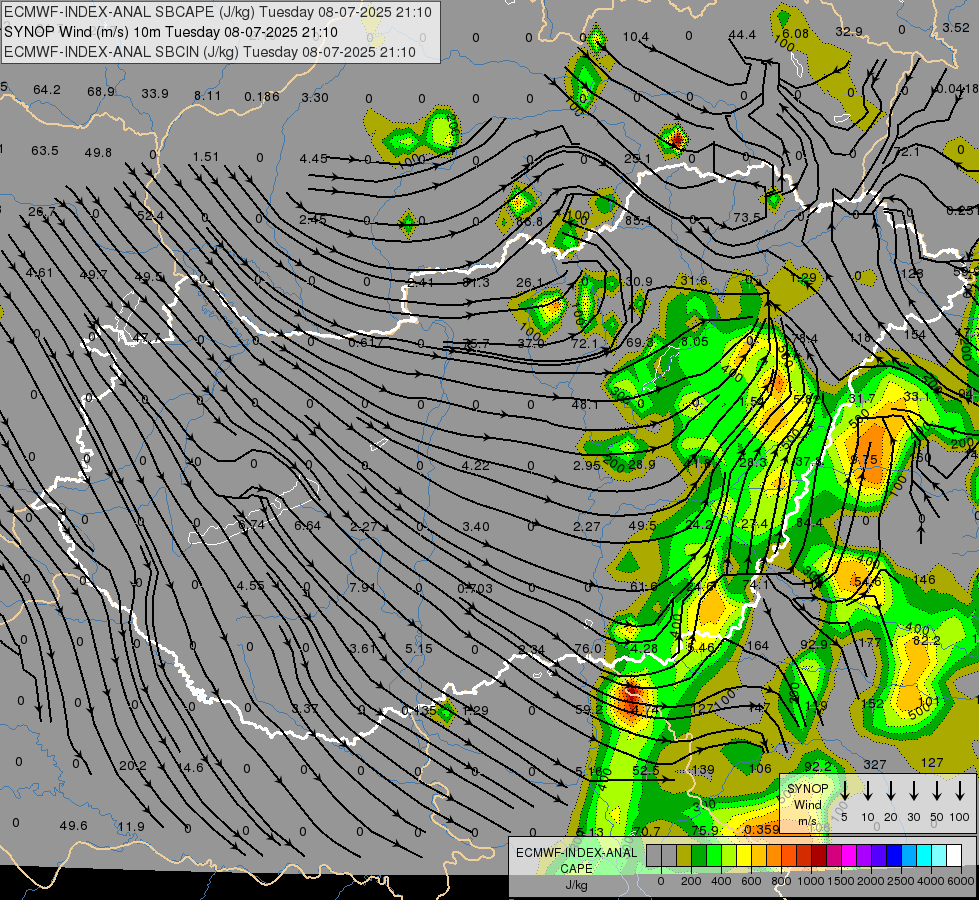This screenshot has height=900, width=979.
Task: Click the map value 14.6
Action: pyautogui.click(x=190, y=767)
